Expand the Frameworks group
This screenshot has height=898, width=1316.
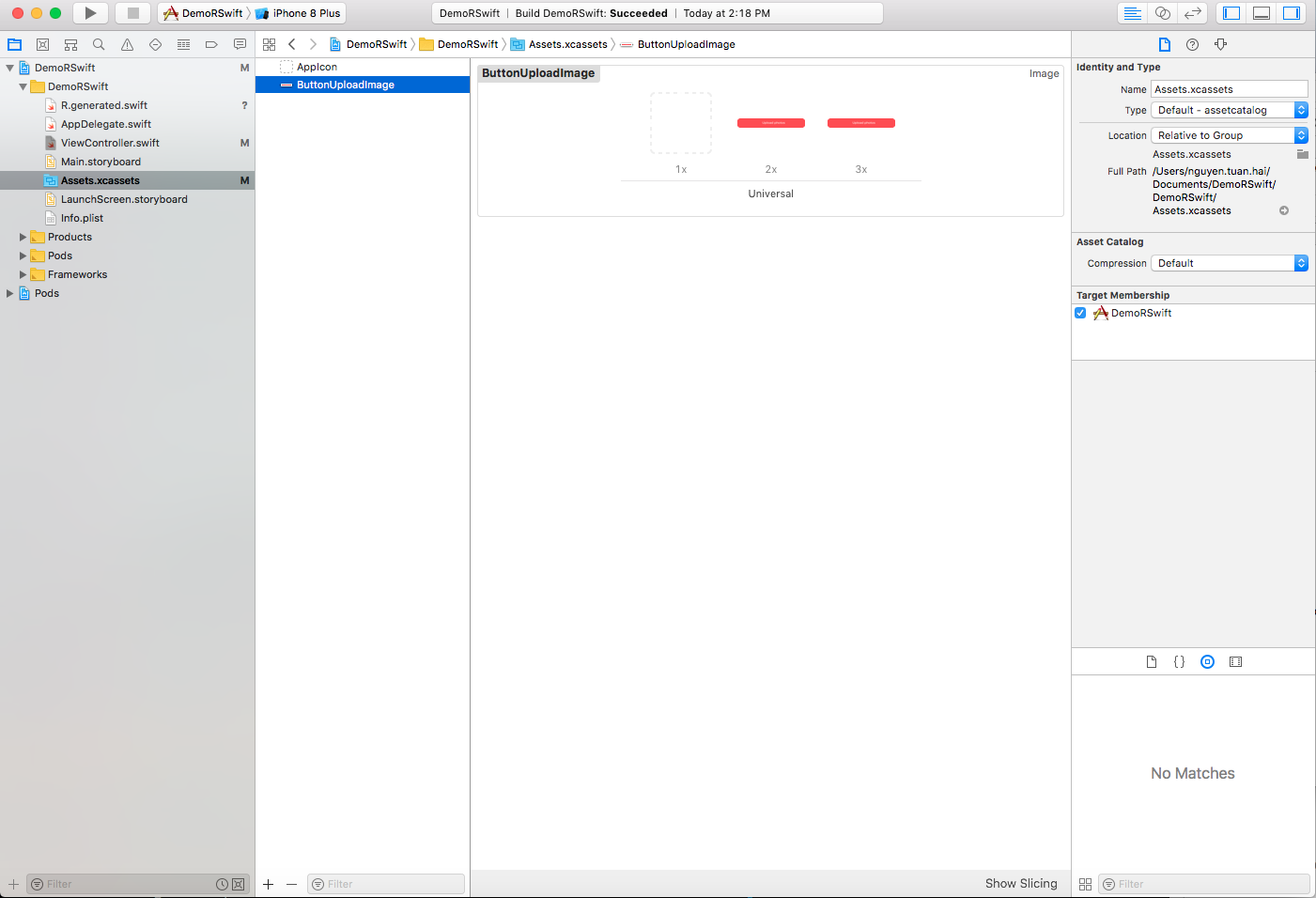pyautogui.click(x=23, y=274)
